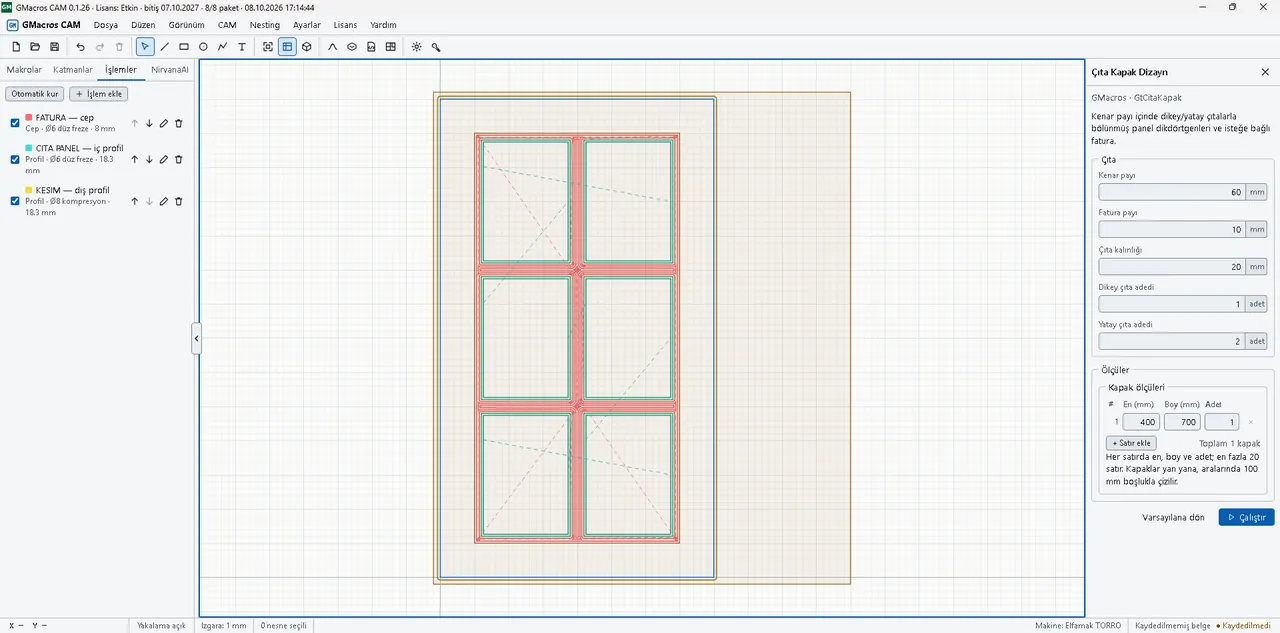Click the İşlem ekle button
This screenshot has width=1280, height=633.
tap(98, 93)
